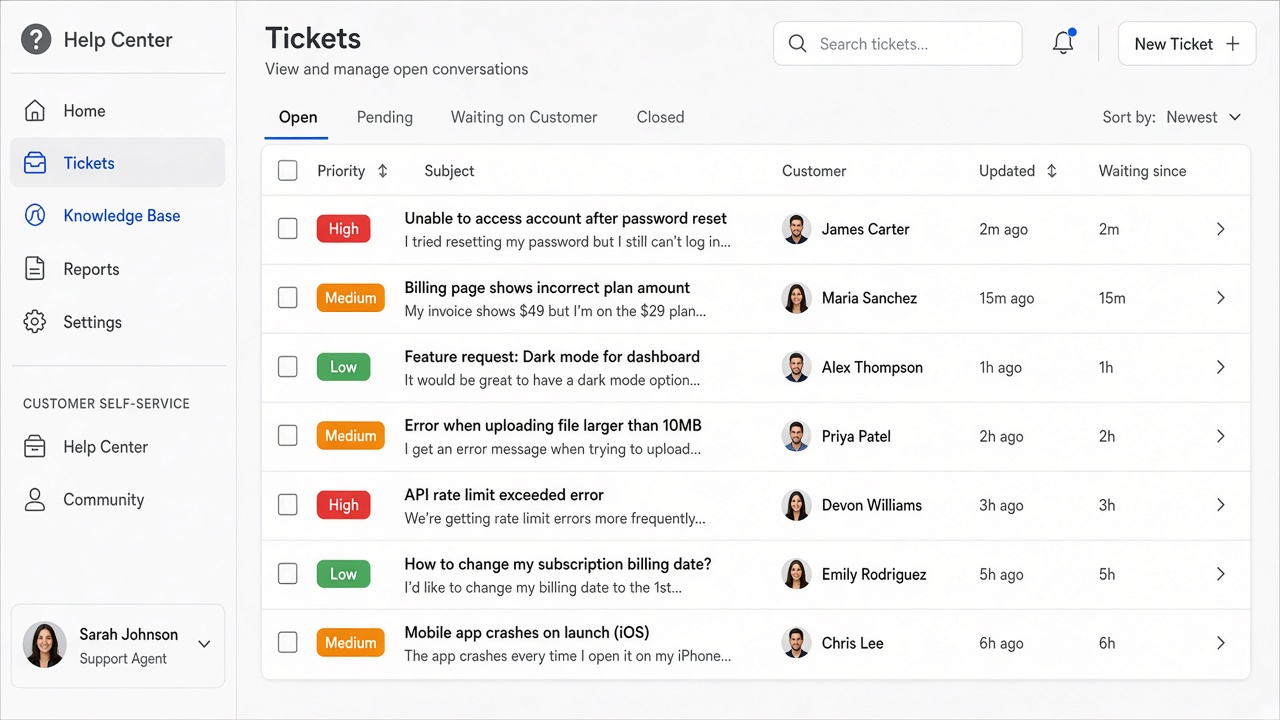The height and width of the screenshot is (720, 1280).
Task: Click the magnifier icon in the search box
Action: (797, 44)
